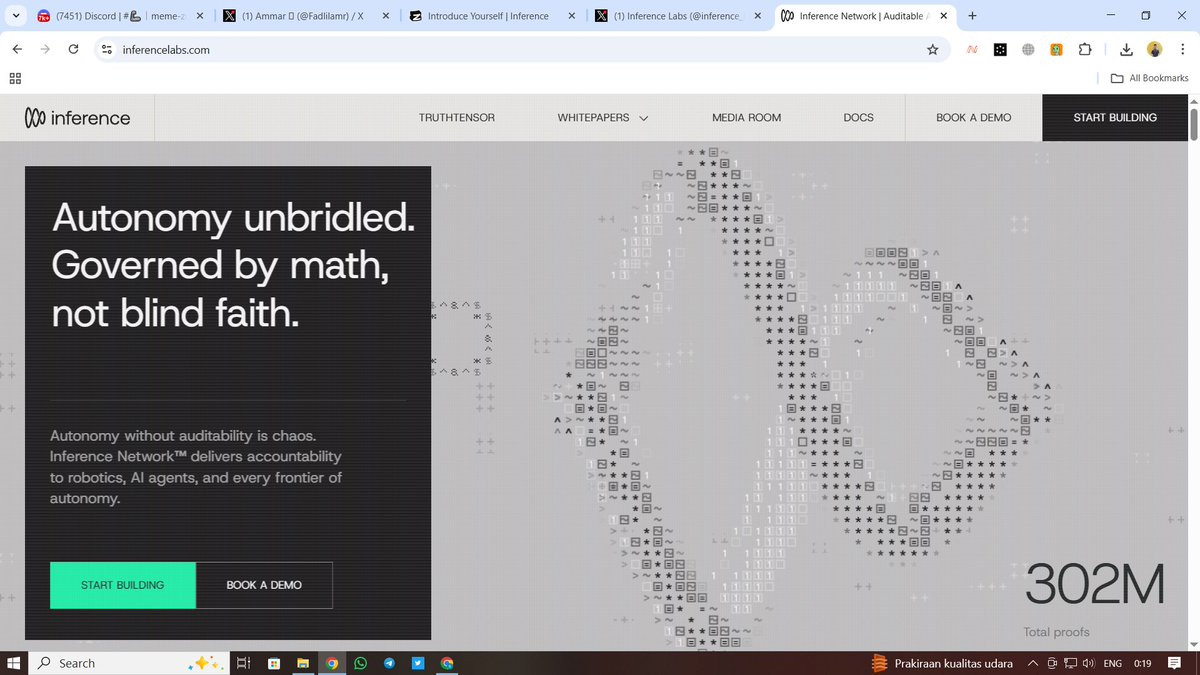
Task: Click the ENG language indicator
Action: tap(1113, 663)
